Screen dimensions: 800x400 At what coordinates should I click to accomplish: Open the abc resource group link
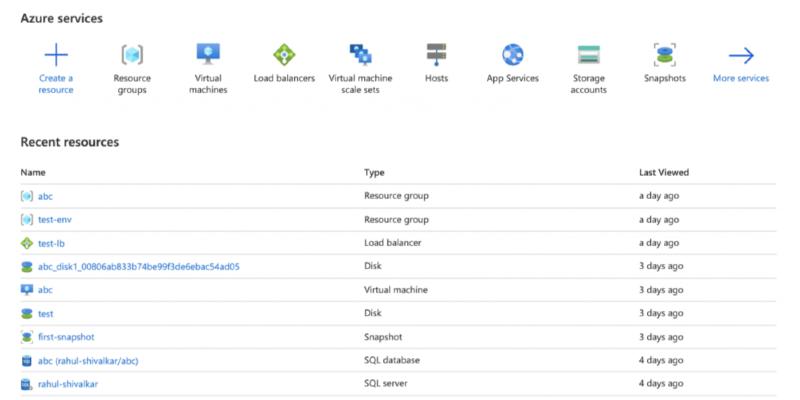pos(45,196)
